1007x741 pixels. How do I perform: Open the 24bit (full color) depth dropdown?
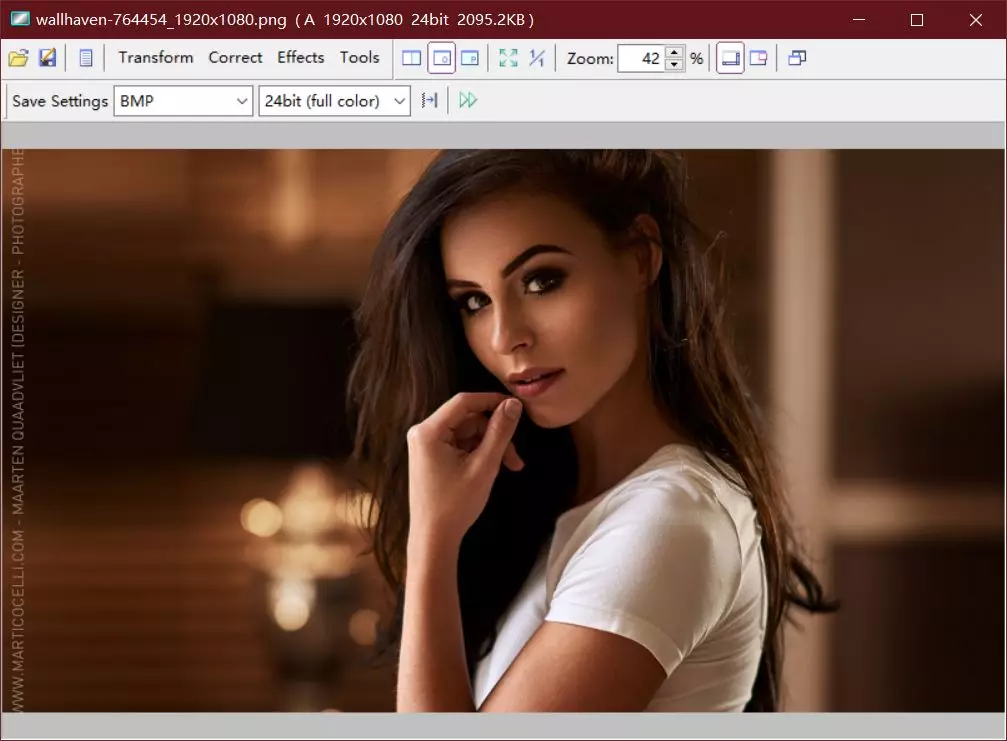pyautogui.click(x=335, y=101)
